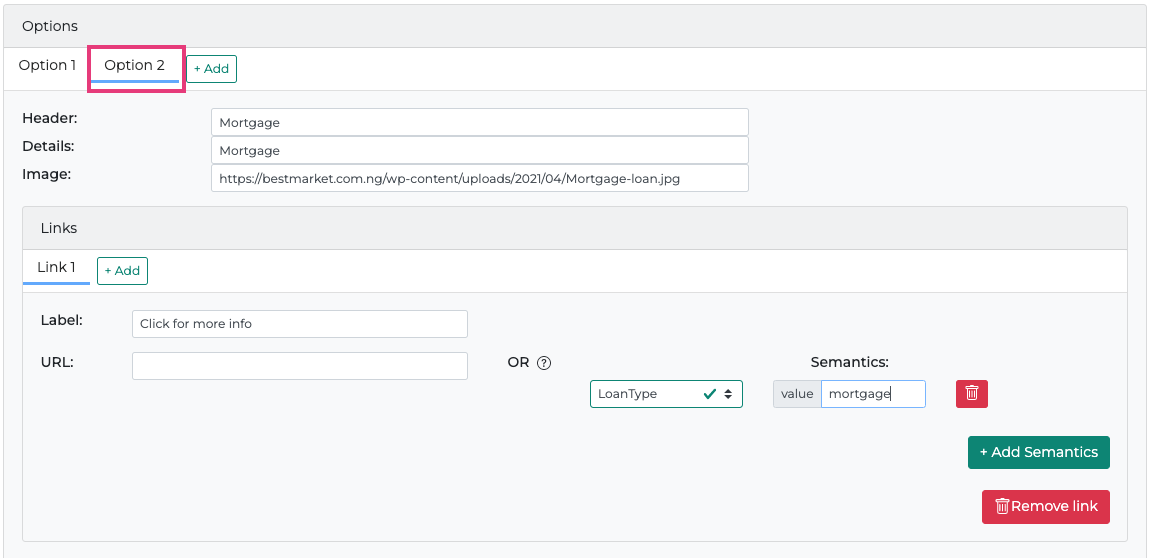
Task: Add a new option next to Option 2
Action: coord(211,69)
